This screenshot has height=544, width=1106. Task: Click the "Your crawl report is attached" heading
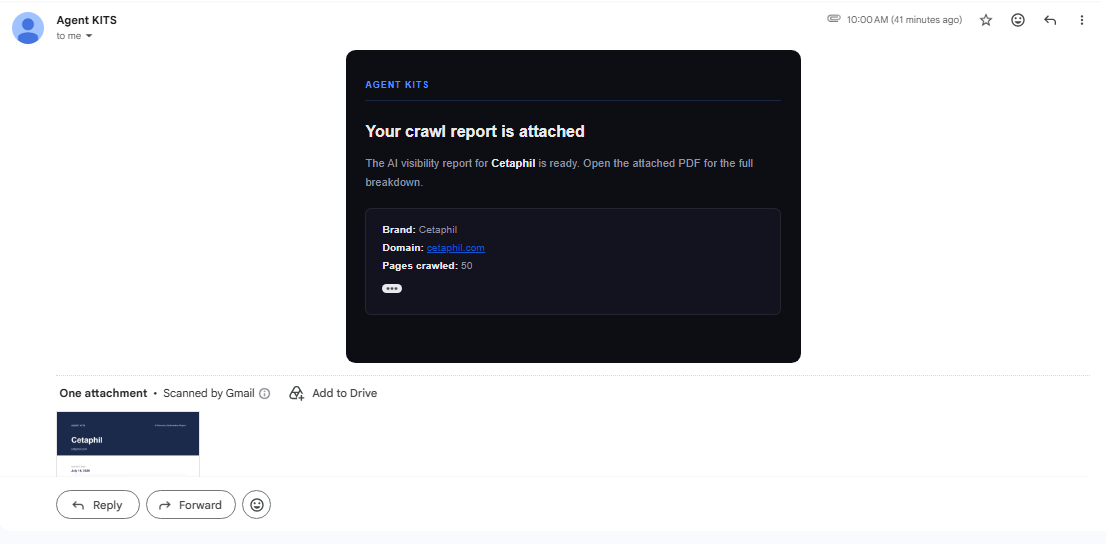(x=475, y=131)
